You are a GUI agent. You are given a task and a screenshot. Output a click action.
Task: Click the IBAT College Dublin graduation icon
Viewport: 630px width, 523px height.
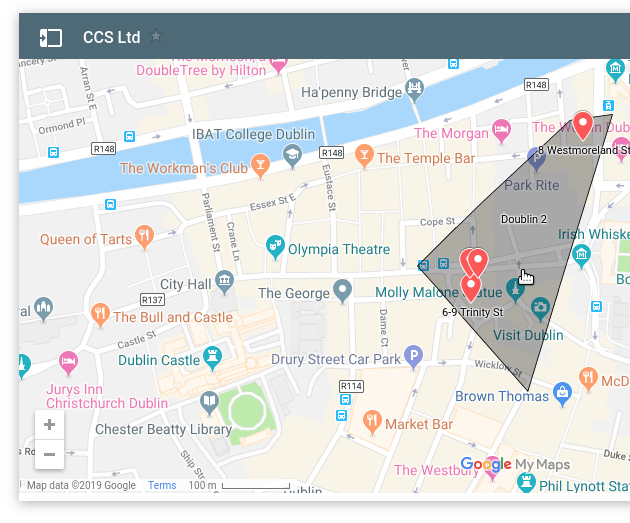[x=292, y=156]
